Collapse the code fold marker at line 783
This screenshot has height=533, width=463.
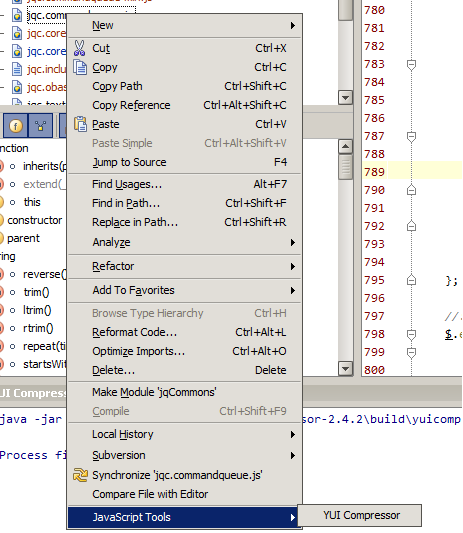(411, 65)
